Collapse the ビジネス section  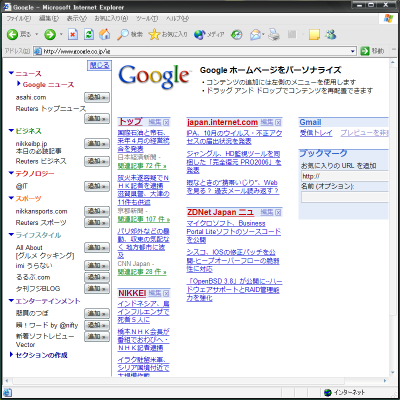pos(11,131)
